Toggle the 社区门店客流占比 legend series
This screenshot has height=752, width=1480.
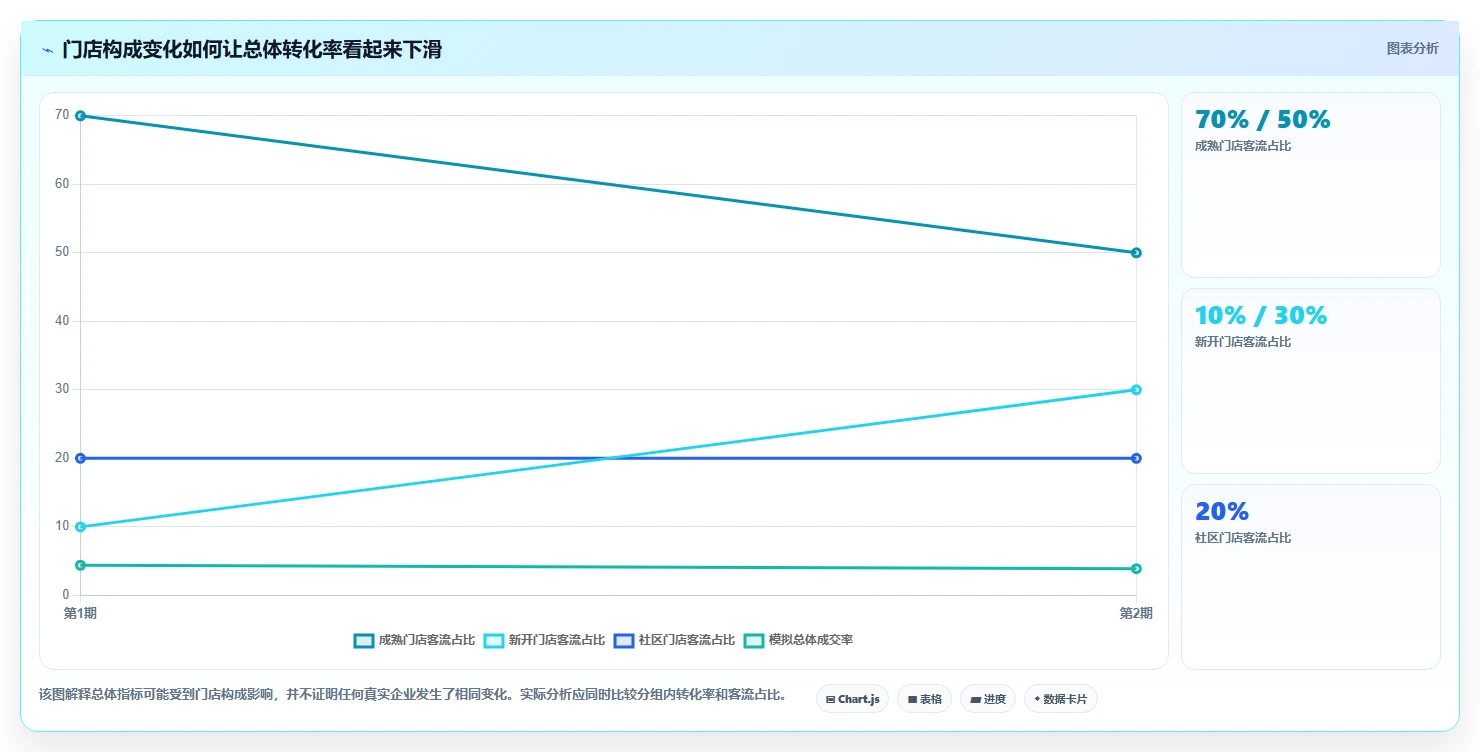pyautogui.click(x=674, y=640)
